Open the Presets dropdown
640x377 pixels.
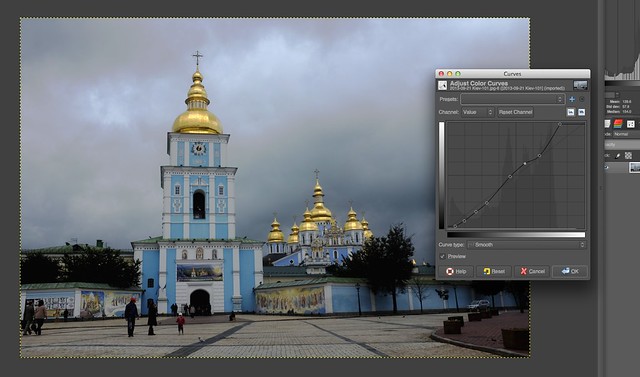[x=513, y=99]
